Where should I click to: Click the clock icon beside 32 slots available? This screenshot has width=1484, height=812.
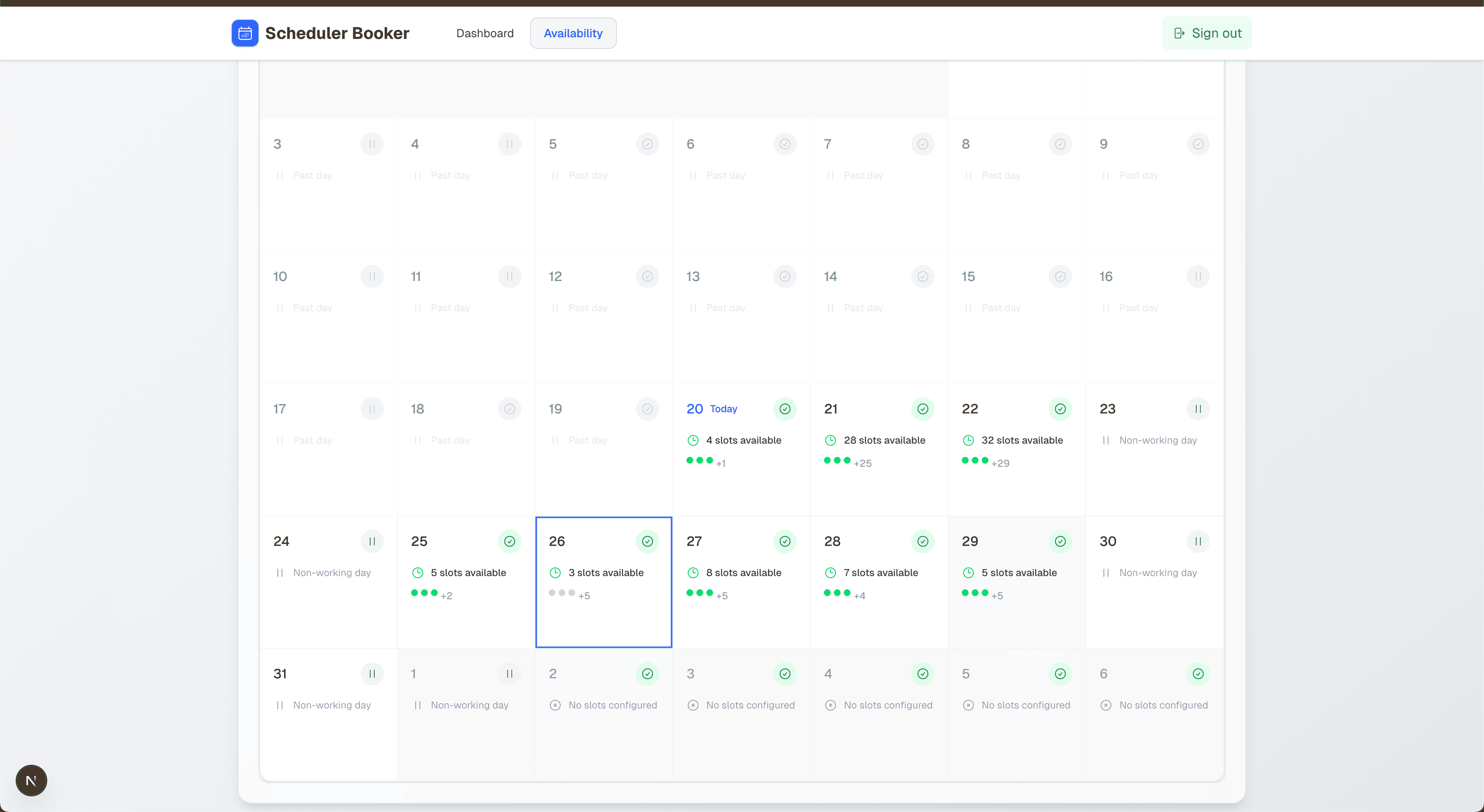click(x=968, y=440)
